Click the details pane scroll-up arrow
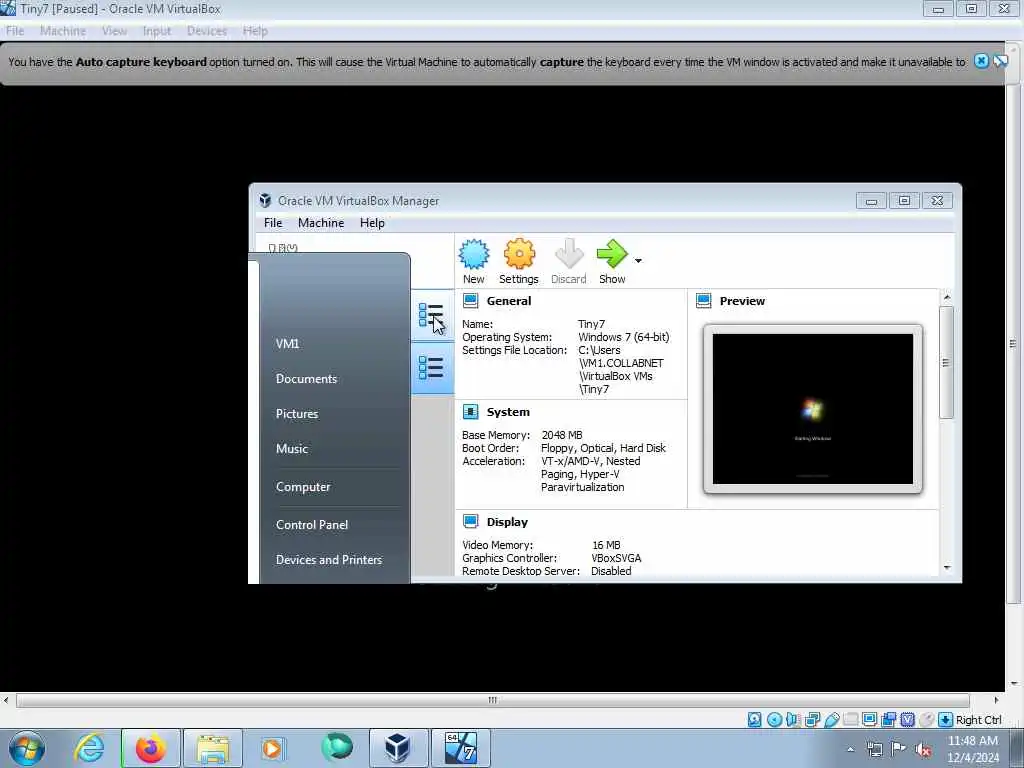The height and width of the screenshot is (768, 1024). [947, 297]
